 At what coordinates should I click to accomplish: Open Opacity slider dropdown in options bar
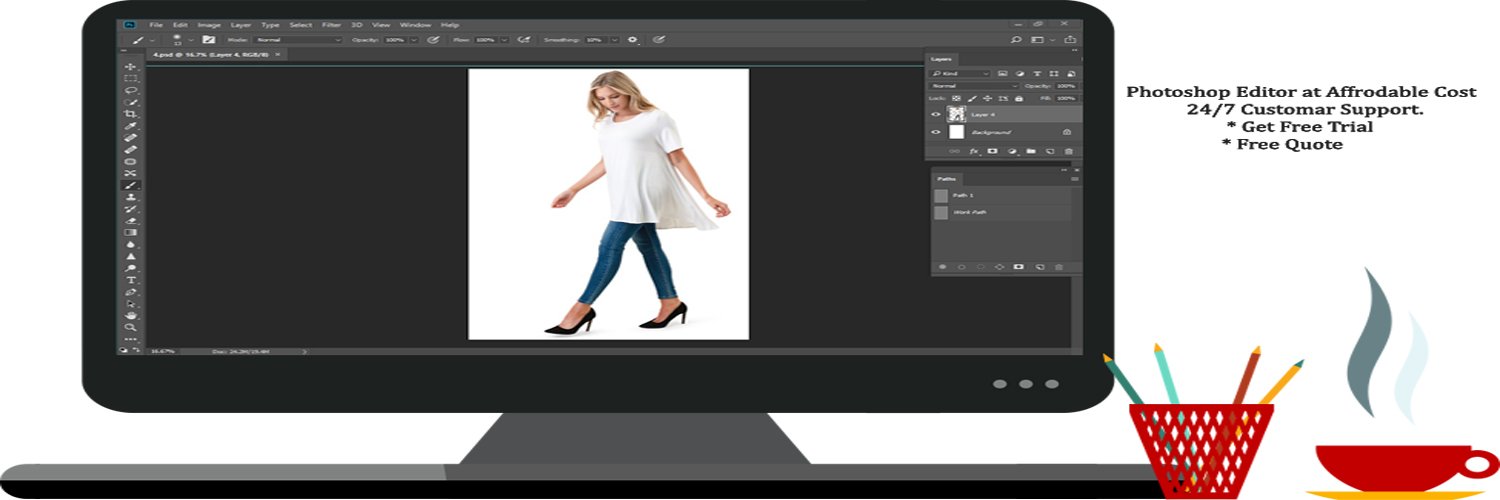point(414,40)
